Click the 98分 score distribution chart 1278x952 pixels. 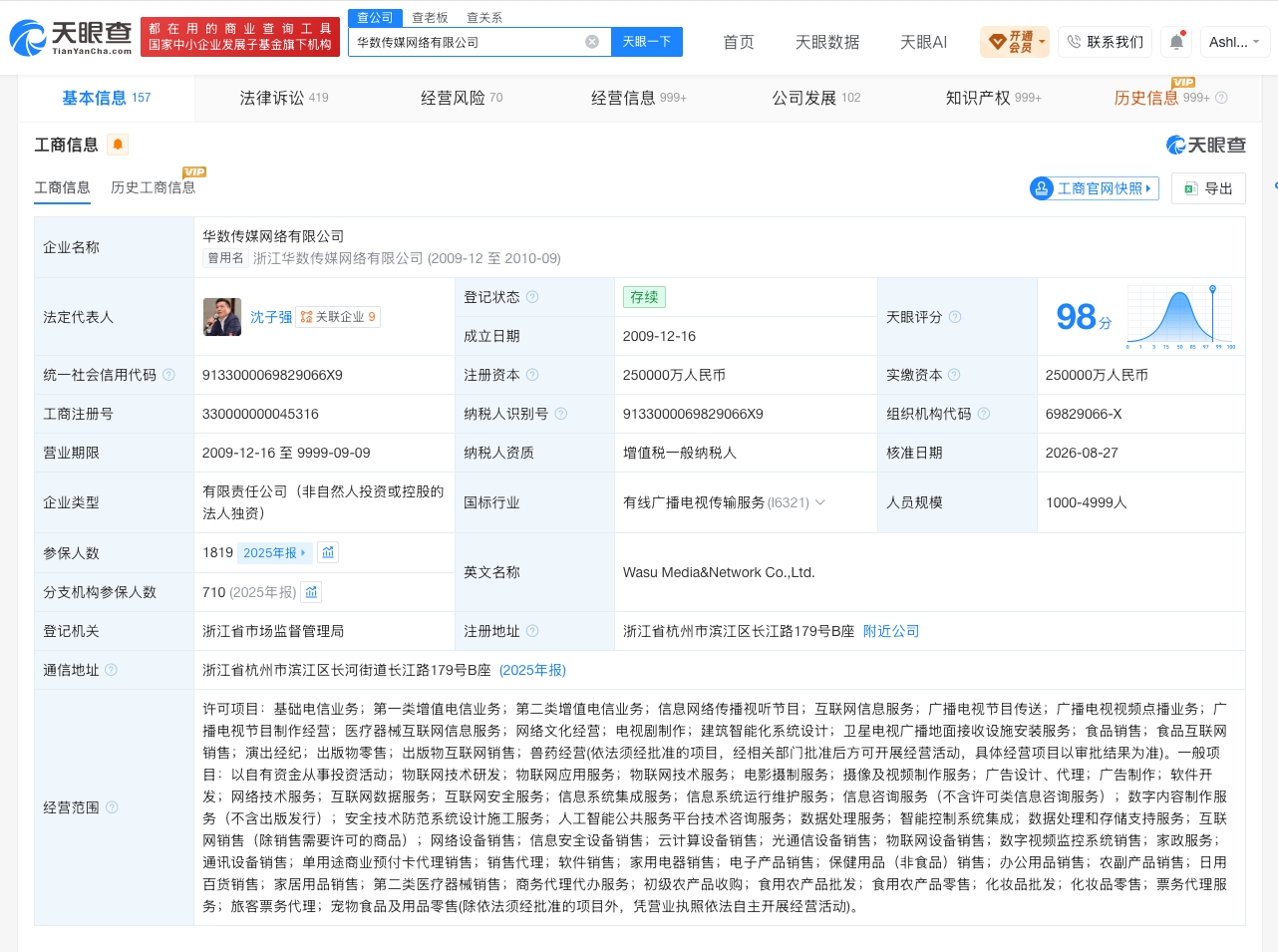pyautogui.click(x=1181, y=317)
